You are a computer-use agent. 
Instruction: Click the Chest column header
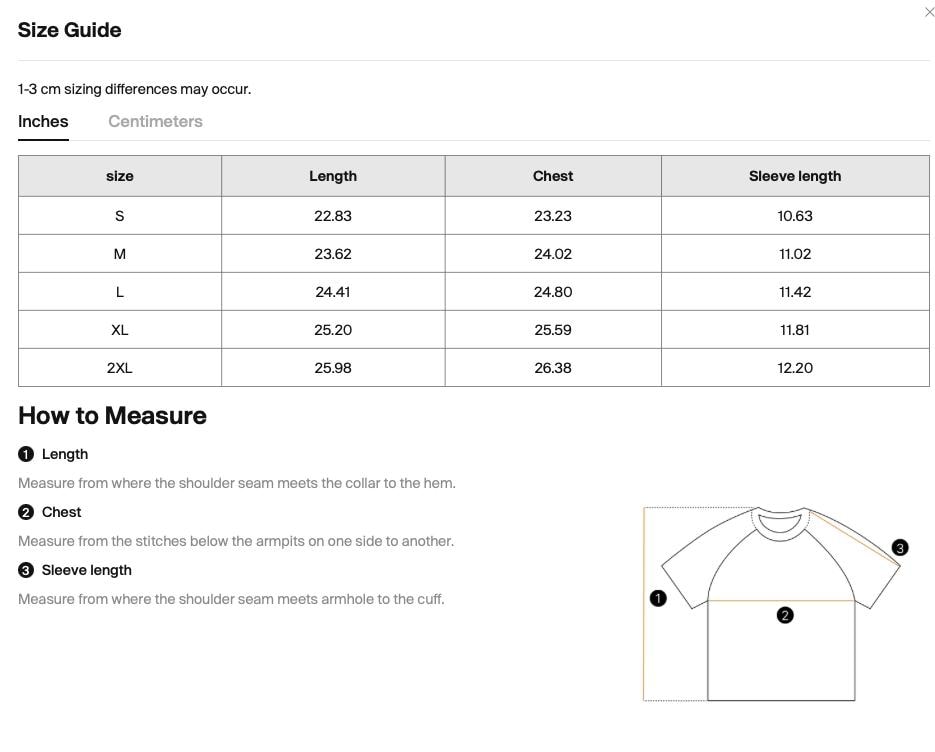[553, 176]
